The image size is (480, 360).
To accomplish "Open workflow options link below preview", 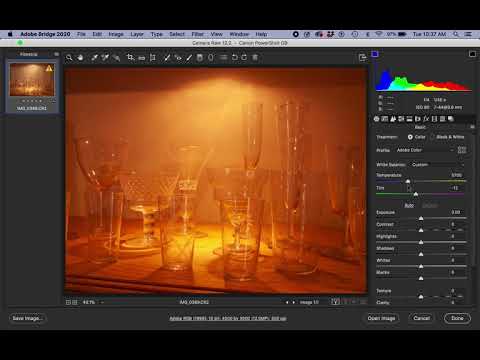I will tap(228, 318).
